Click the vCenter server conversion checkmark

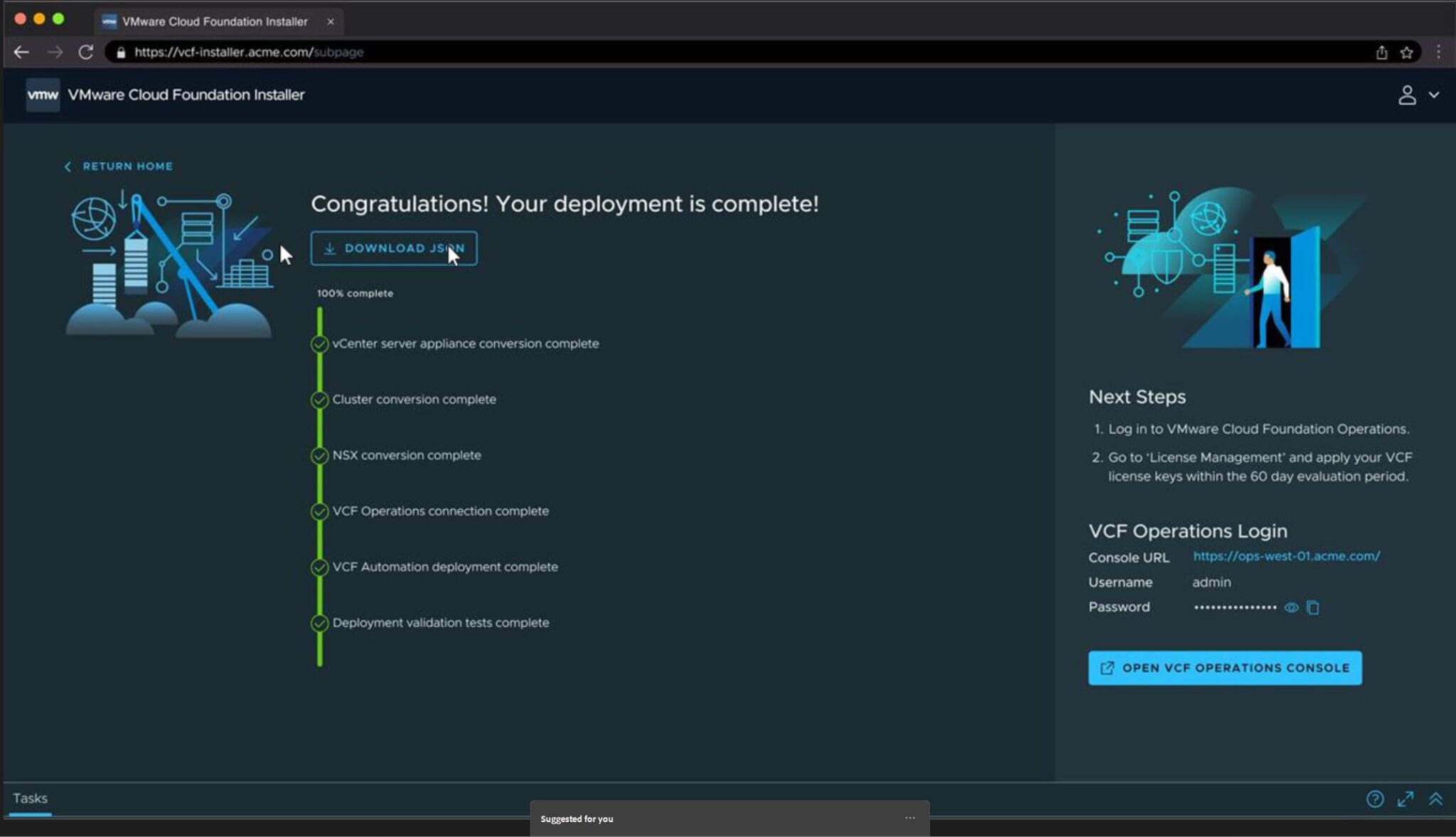[318, 343]
